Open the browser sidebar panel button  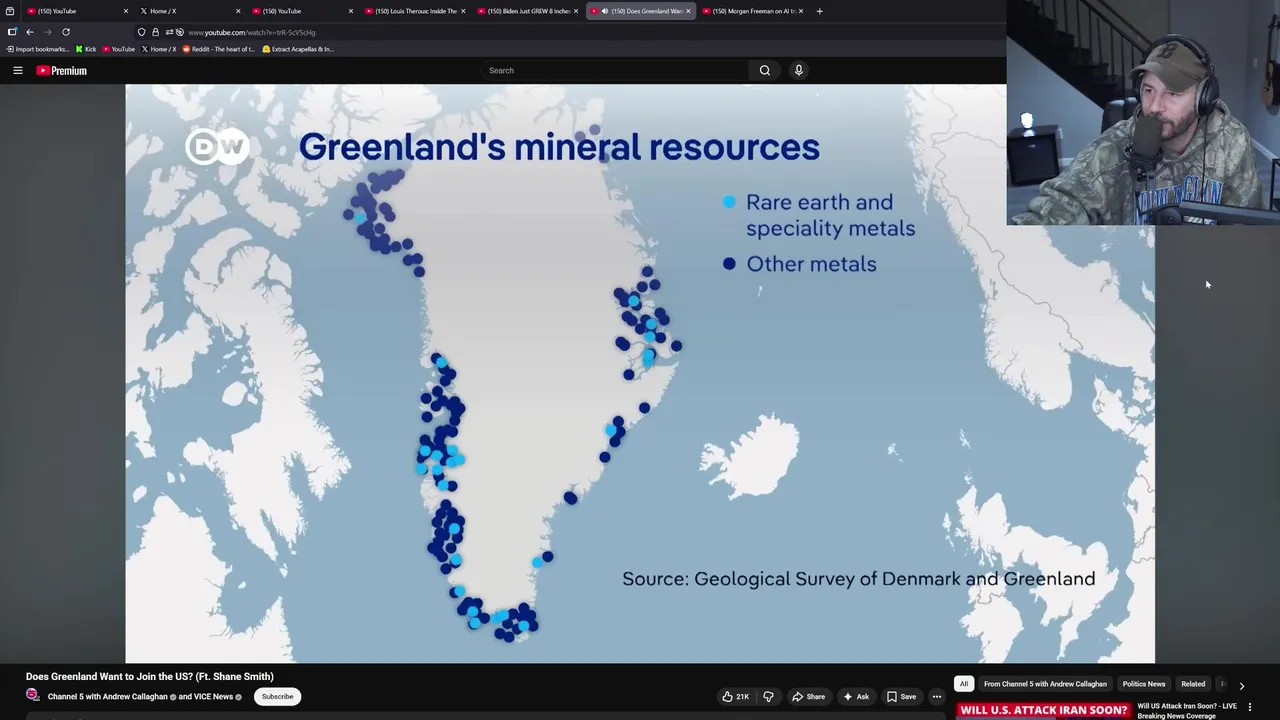tap(12, 32)
